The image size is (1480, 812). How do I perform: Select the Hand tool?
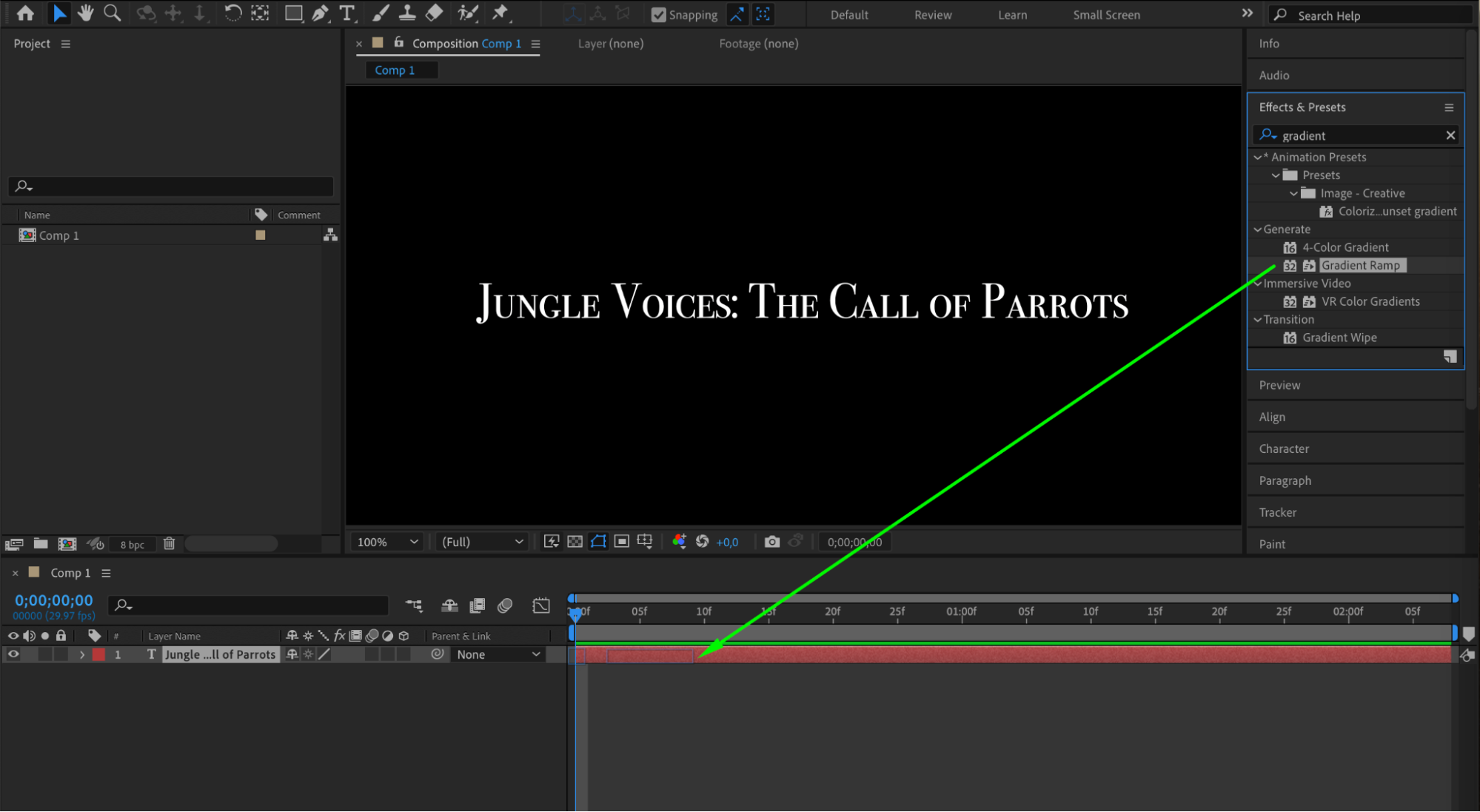click(86, 13)
